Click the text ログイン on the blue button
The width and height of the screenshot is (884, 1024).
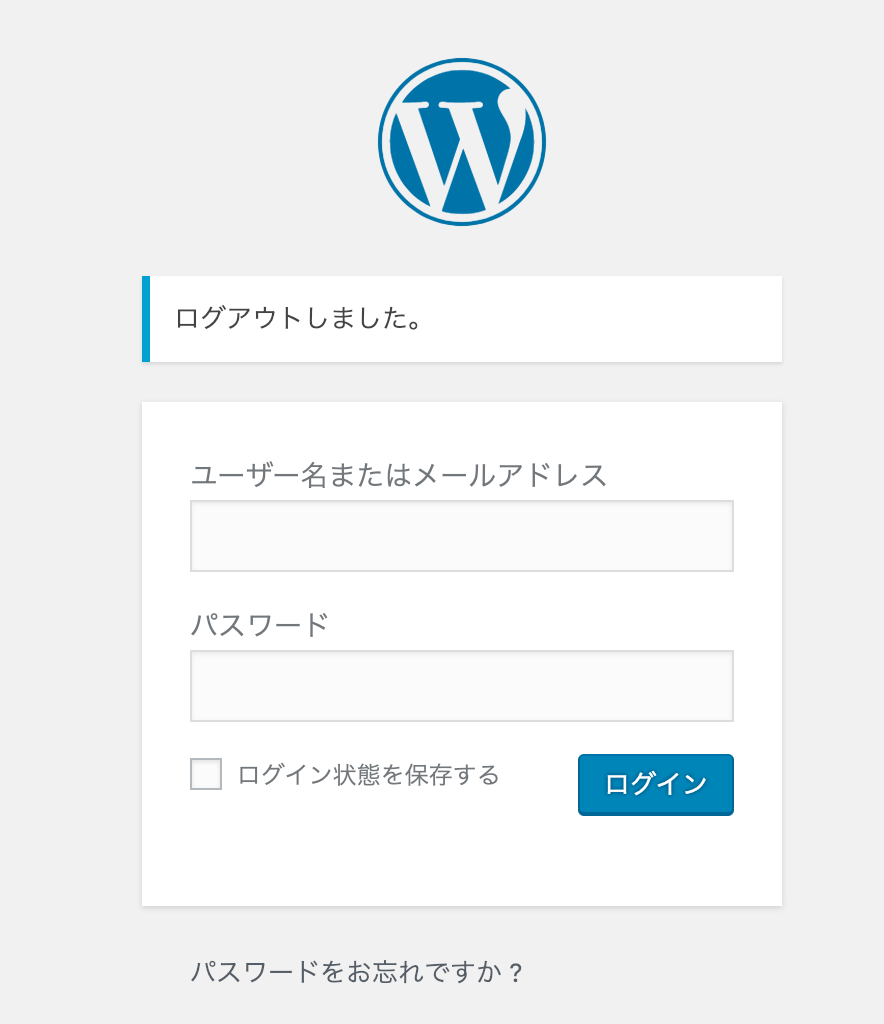tap(655, 784)
